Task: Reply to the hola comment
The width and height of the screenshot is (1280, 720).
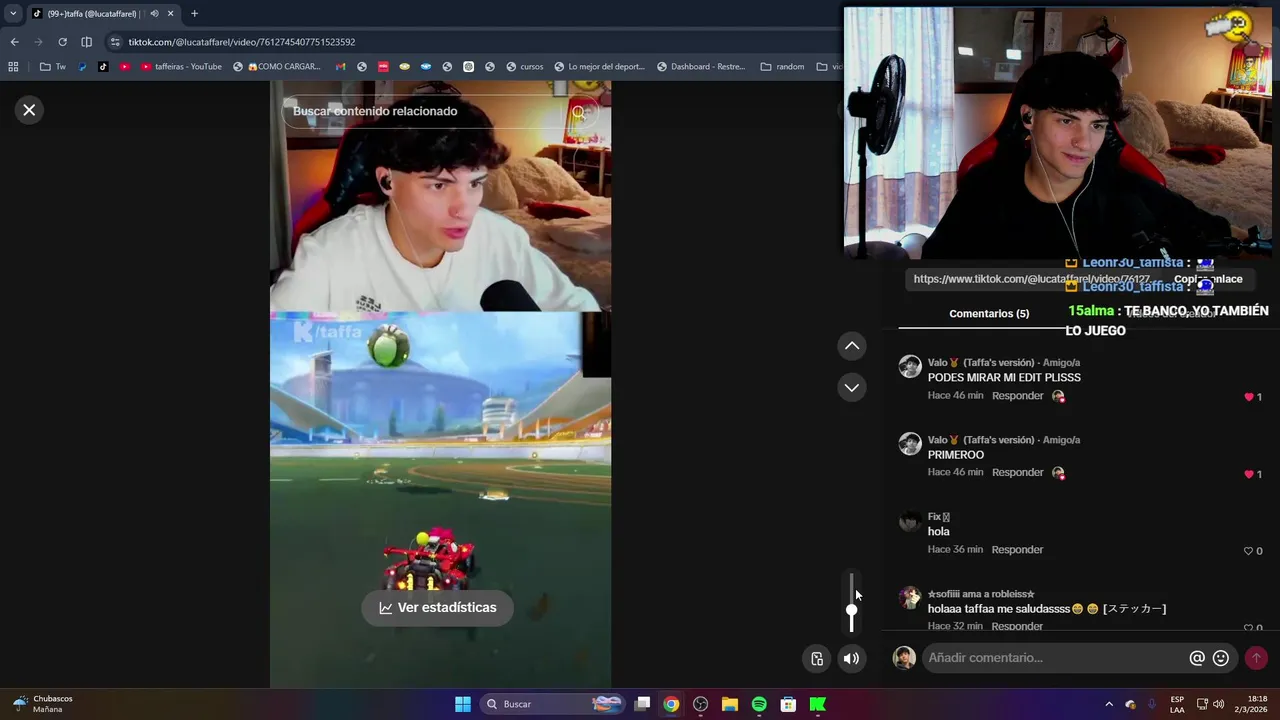Action: [1017, 550]
